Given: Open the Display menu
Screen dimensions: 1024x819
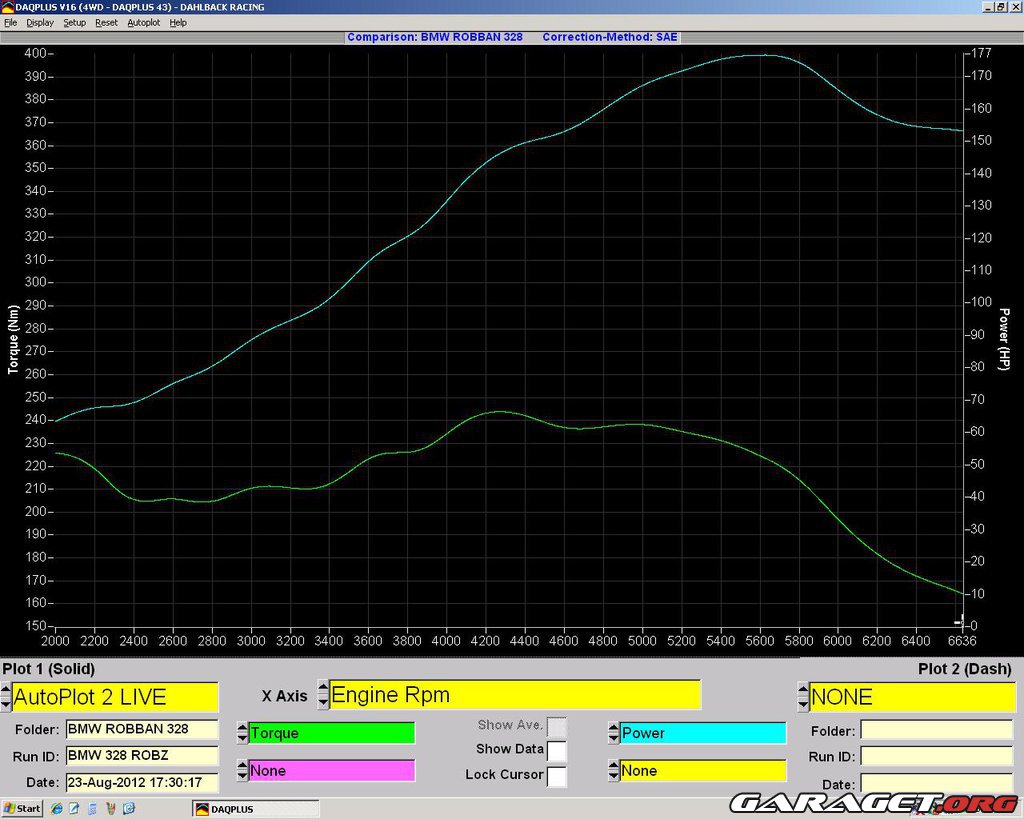Looking at the screenshot, I should pyautogui.click(x=40, y=22).
